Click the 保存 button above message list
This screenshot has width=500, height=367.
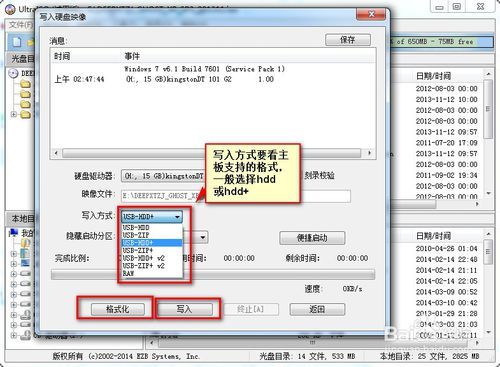[x=348, y=40]
